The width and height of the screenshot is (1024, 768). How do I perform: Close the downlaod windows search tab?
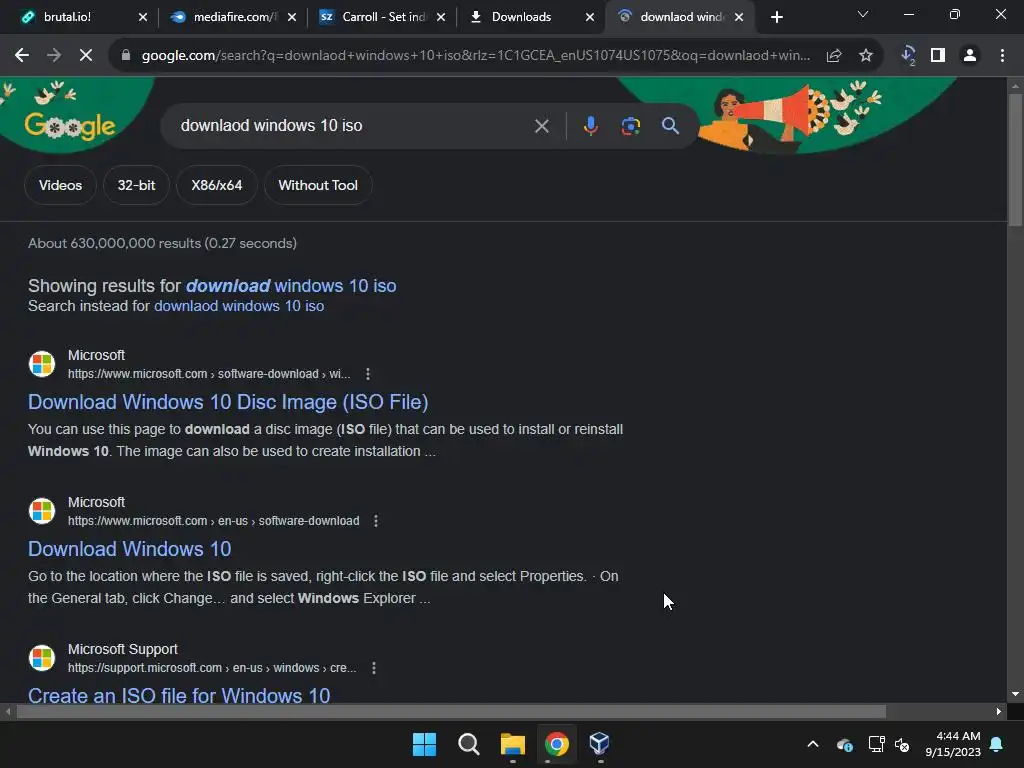tap(739, 17)
